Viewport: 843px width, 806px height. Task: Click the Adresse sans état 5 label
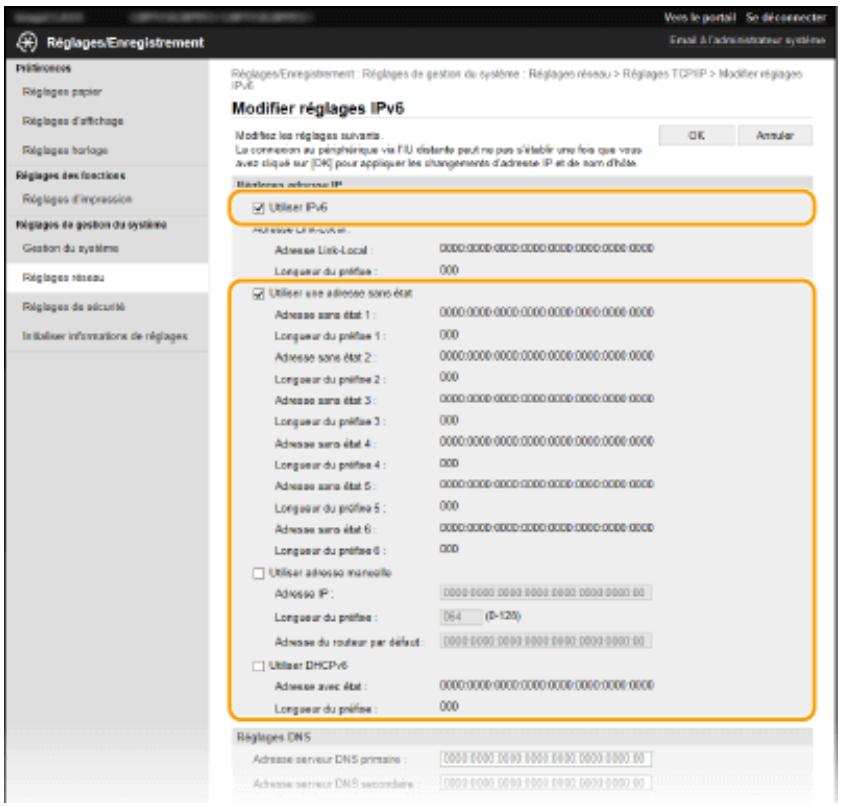[324, 486]
